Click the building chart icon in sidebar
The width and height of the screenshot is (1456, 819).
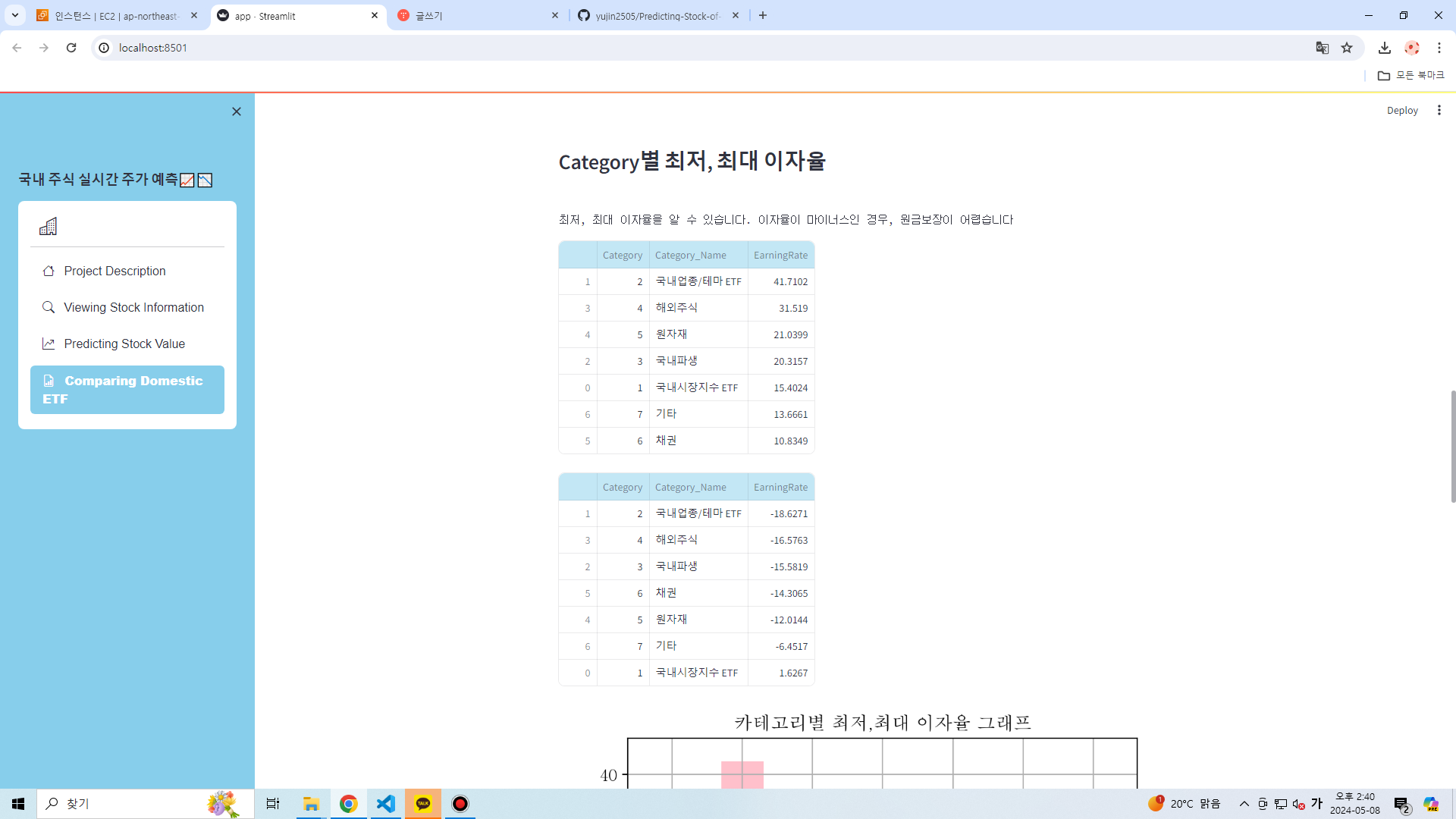click(x=48, y=226)
